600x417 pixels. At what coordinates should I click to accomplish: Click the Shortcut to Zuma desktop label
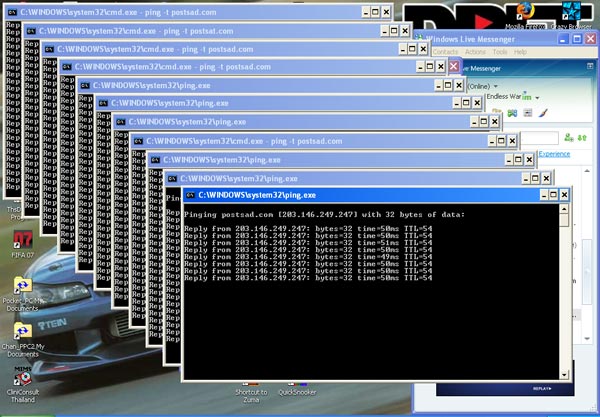(251, 396)
